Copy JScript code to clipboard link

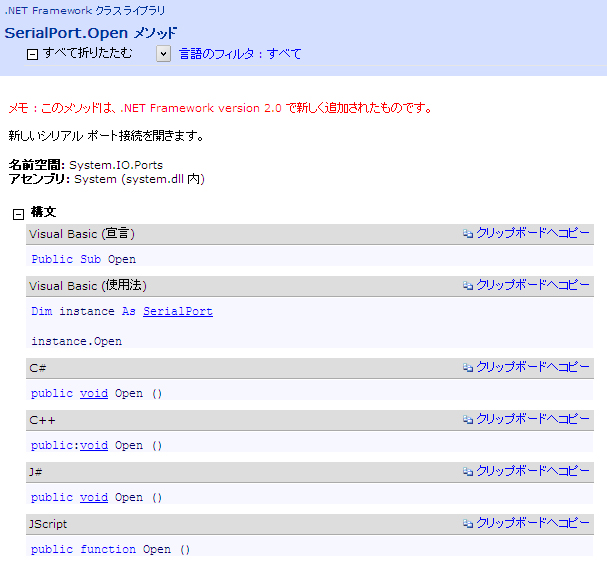coord(533,523)
